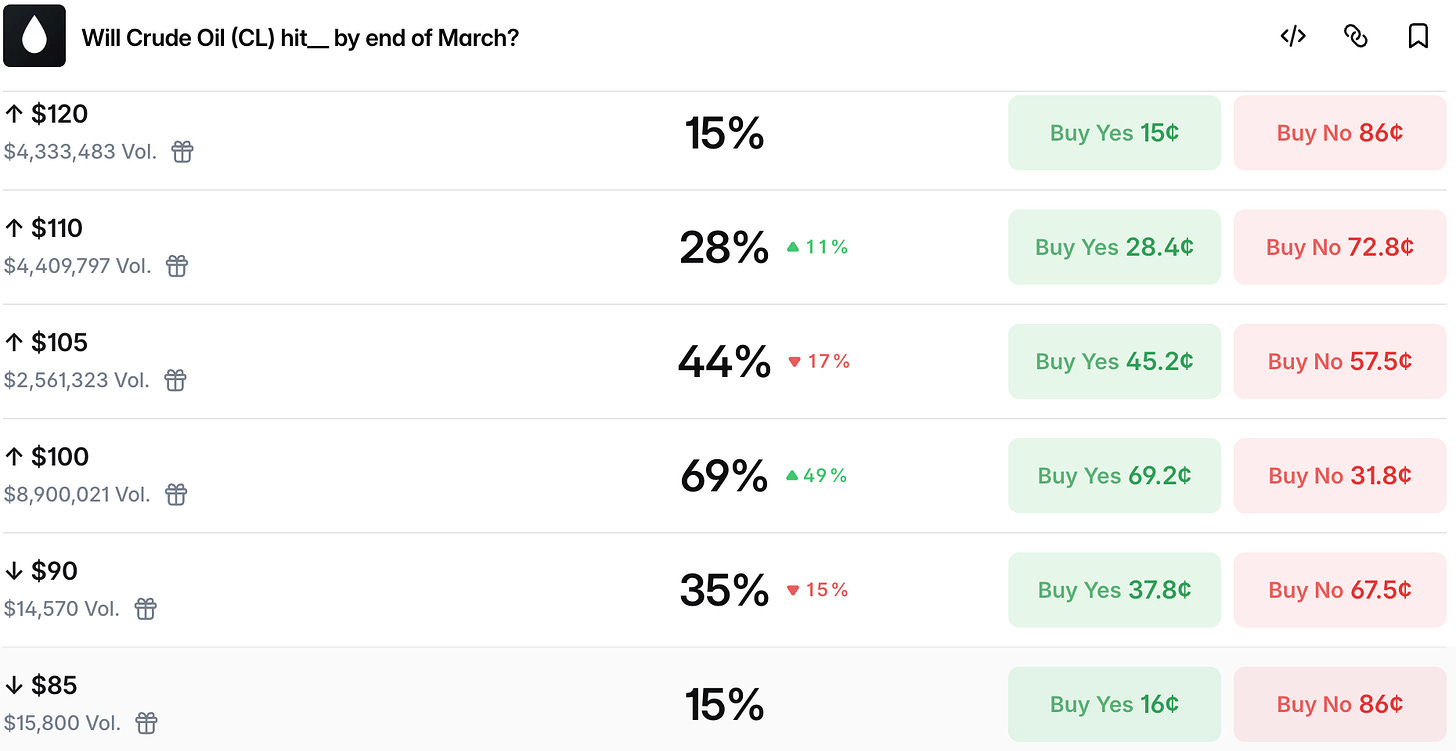Click the embed code icon
The image size is (1456, 751).
[x=1293, y=37]
